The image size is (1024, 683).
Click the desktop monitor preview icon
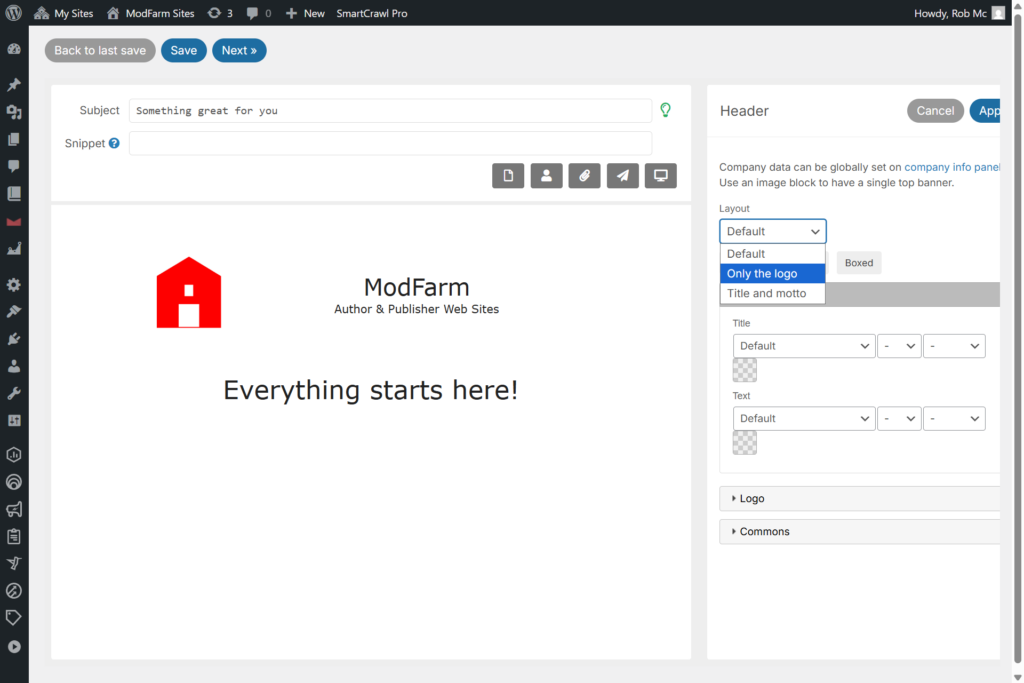tap(660, 176)
